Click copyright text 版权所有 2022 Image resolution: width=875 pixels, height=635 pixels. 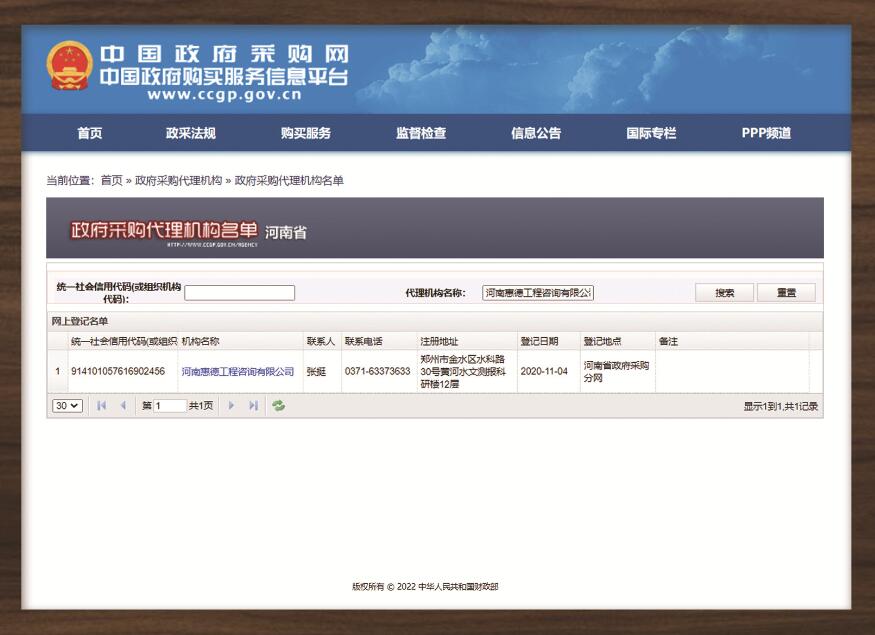coord(425,586)
